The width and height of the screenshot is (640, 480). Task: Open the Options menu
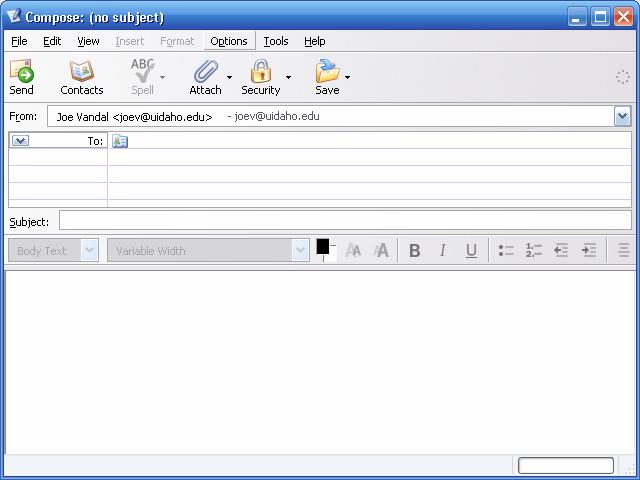click(229, 41)
